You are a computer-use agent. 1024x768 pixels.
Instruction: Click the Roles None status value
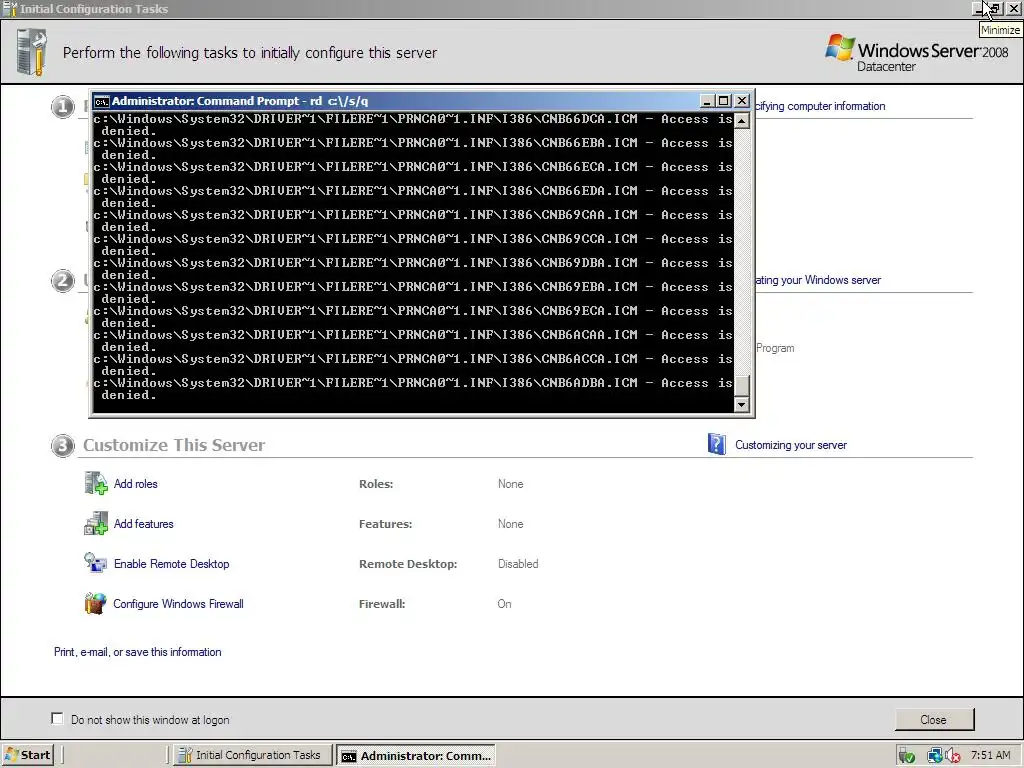(511, 484)
